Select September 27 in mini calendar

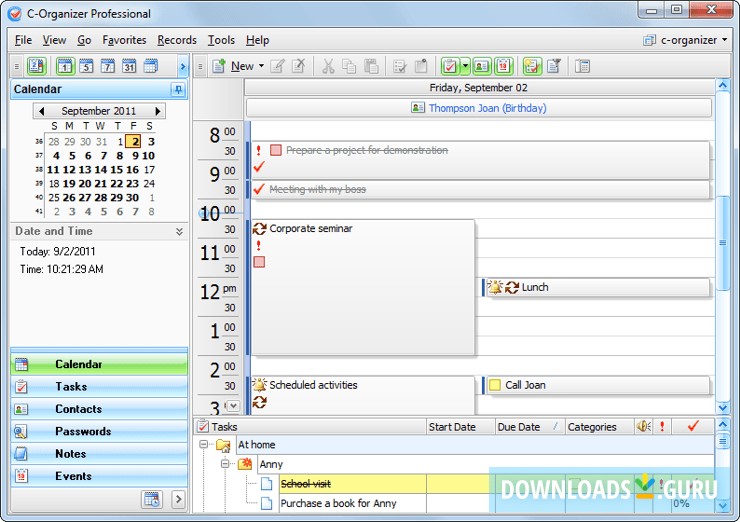pos(85,197)
